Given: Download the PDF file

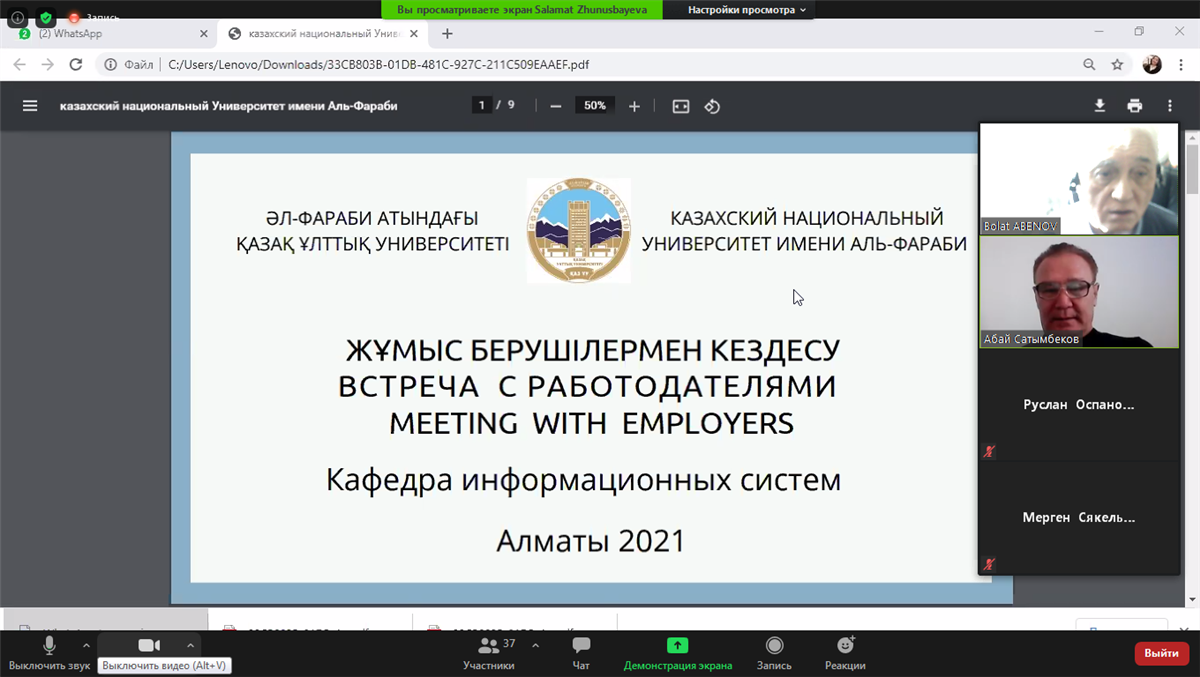Looking at the screenshot, I should (x=1100, y=105).
